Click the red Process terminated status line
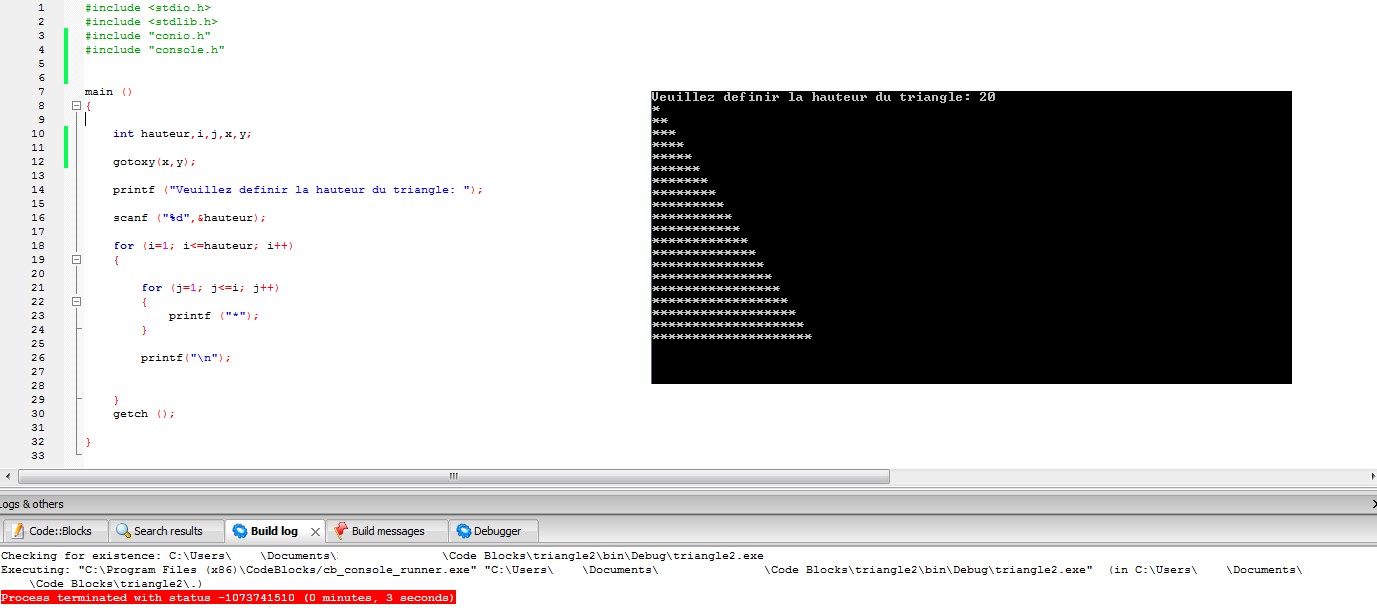This screenshot has width=1377, height=615. coord(228,598)
